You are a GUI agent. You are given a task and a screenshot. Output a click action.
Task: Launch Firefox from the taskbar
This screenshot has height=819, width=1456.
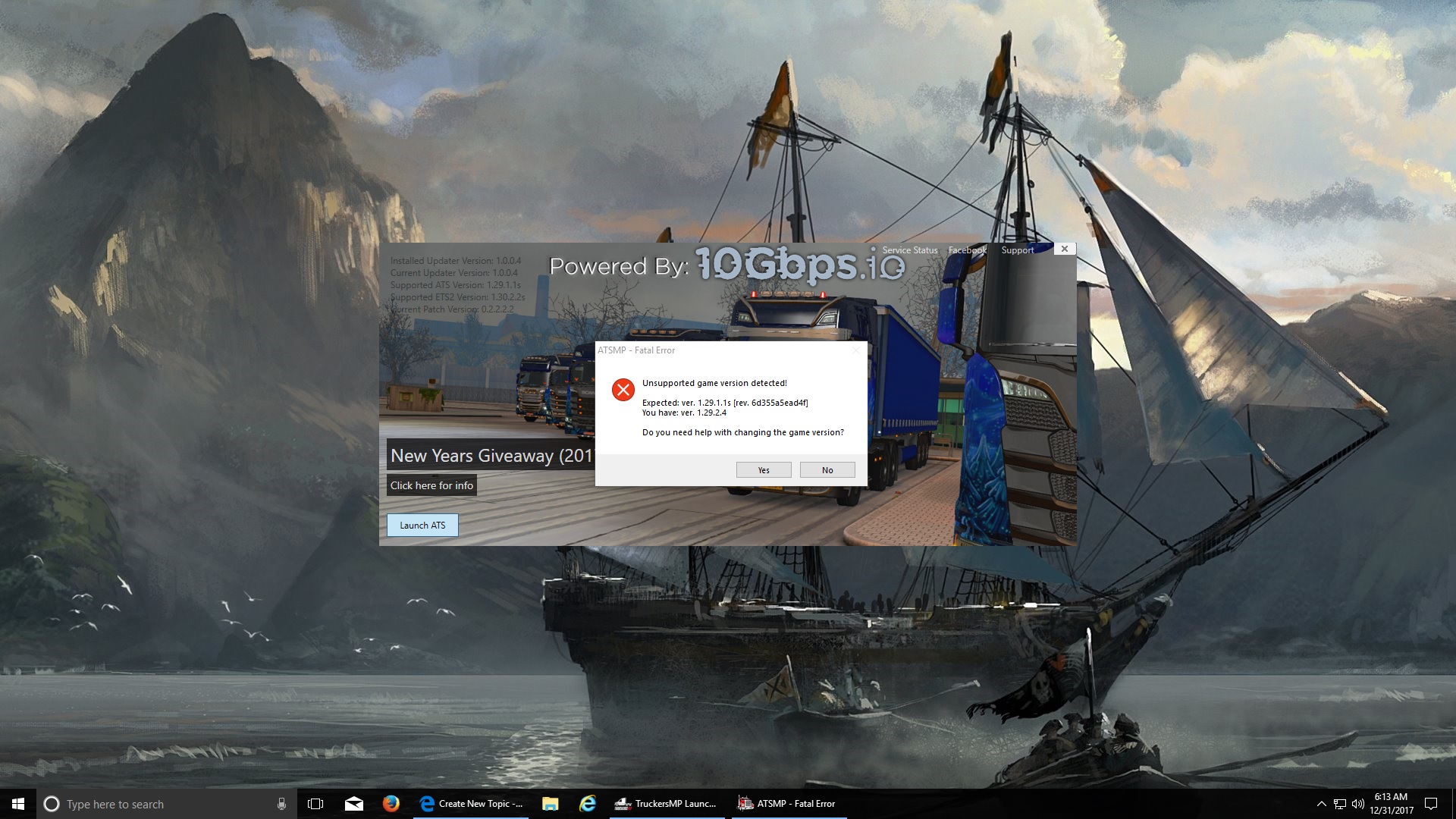point(391,804)
